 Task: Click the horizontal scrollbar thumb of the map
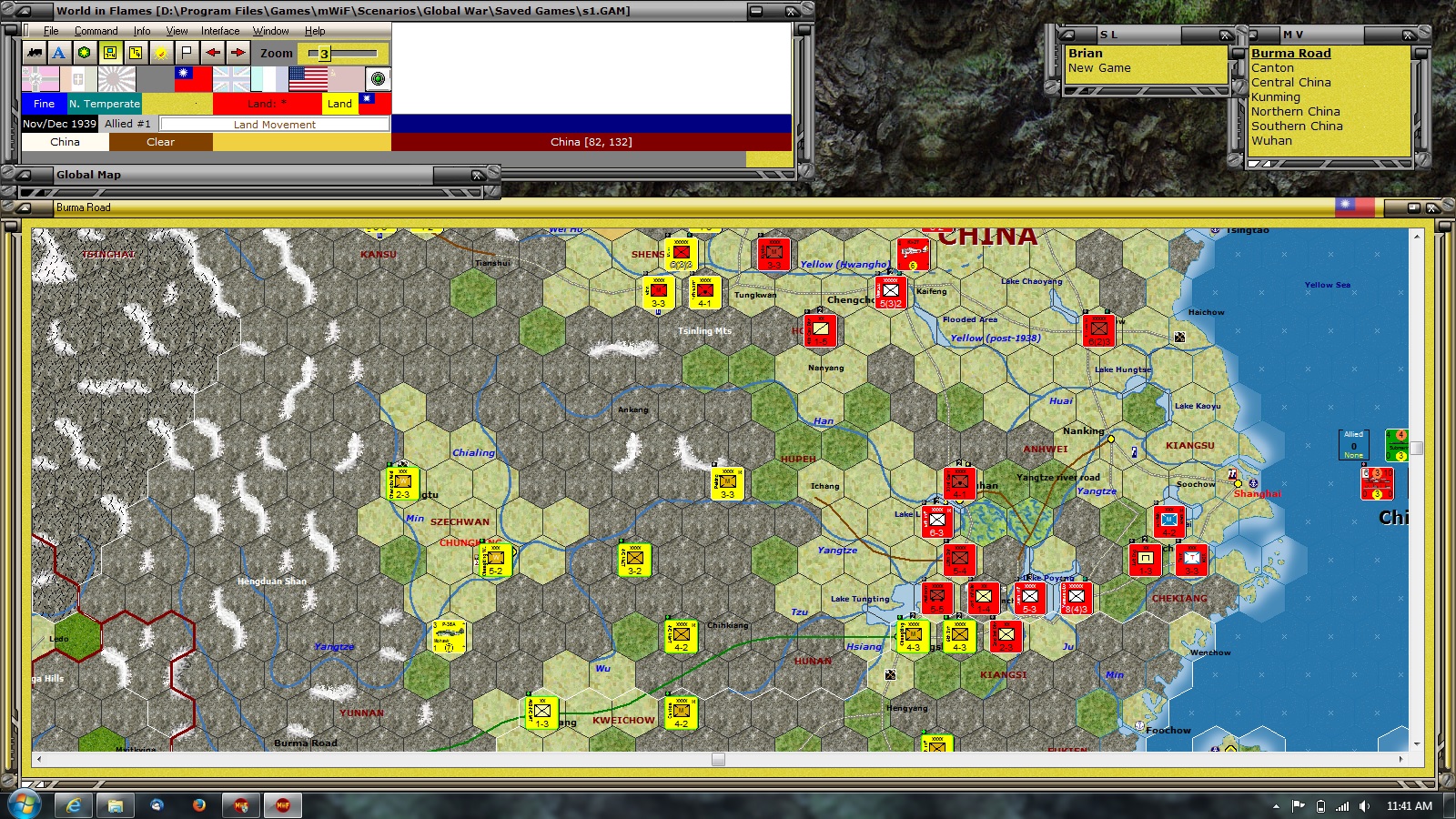tap(718, 759)
